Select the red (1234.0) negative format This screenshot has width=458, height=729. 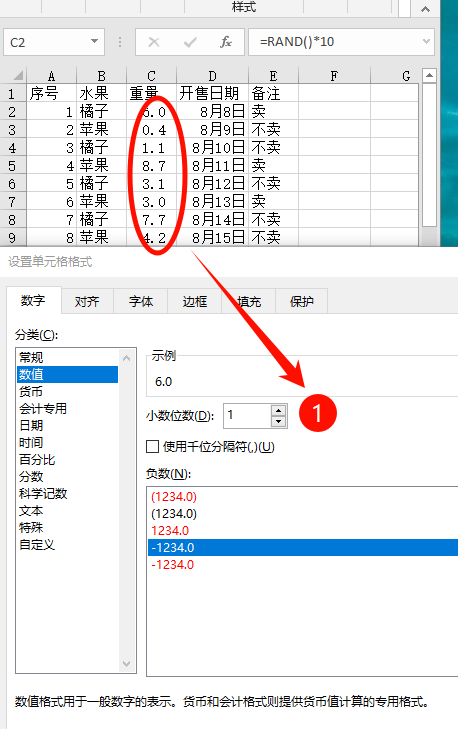pyautogui.click(x=174, y=497)
